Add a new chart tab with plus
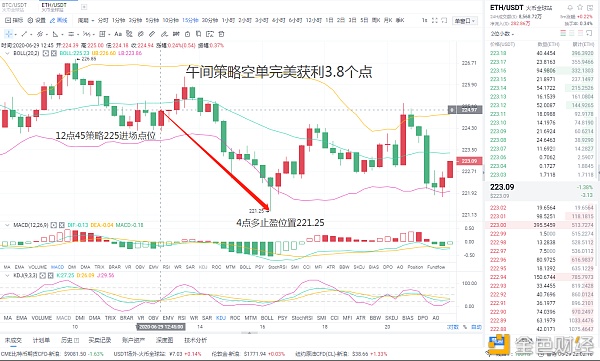600x361 pixels. click(84, 7)
